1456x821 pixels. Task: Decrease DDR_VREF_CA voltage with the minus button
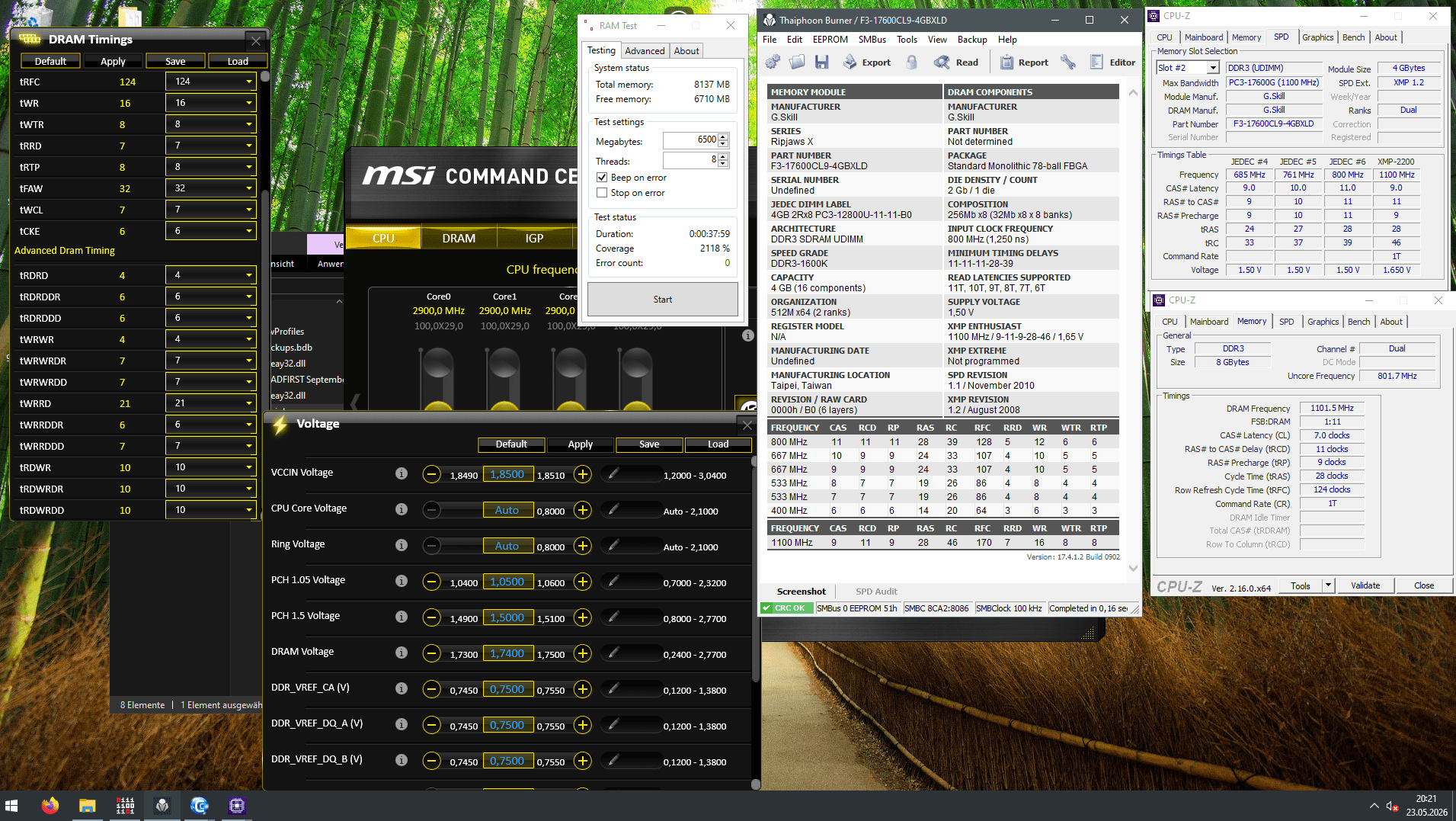tap(432, 689)
